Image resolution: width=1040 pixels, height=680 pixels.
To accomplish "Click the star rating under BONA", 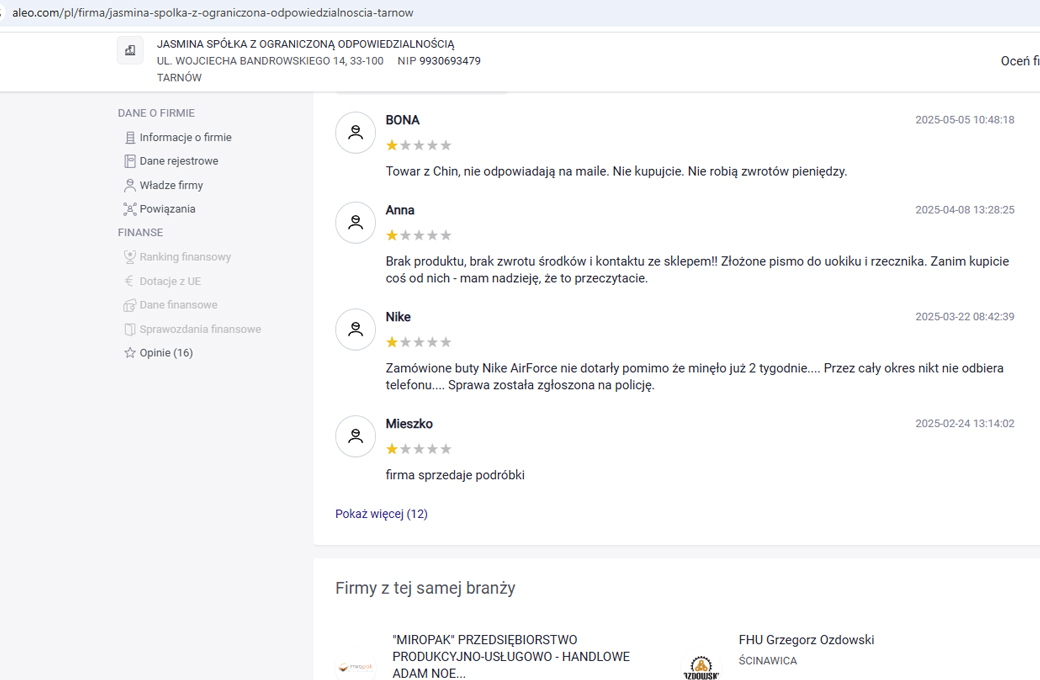I will point(419,145).
